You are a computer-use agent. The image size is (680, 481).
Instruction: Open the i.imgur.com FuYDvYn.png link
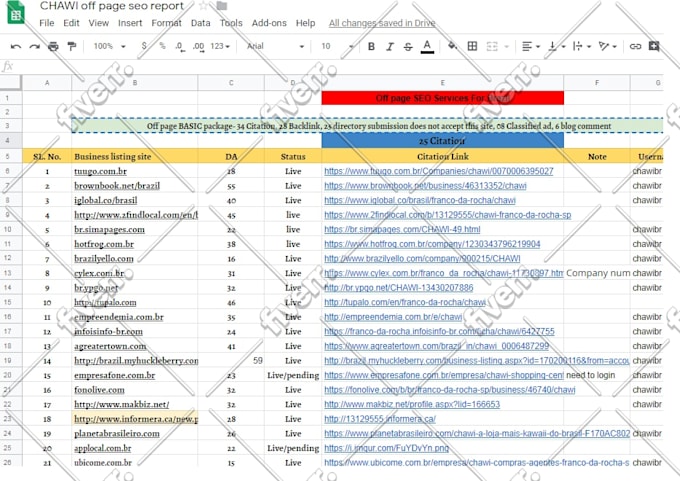[386, 448]
